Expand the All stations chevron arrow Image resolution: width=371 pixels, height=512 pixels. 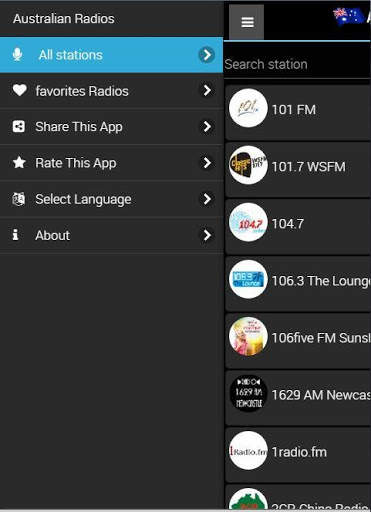tap(207, 55)
